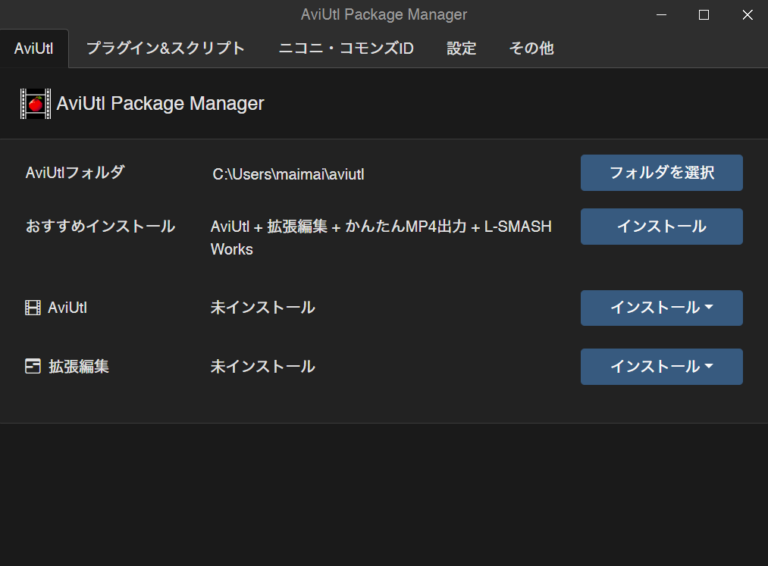The width and height of the screenshot is (768, 566).
Task: Click the AviUtl Package Manager heading text
Action: point(160,104)
